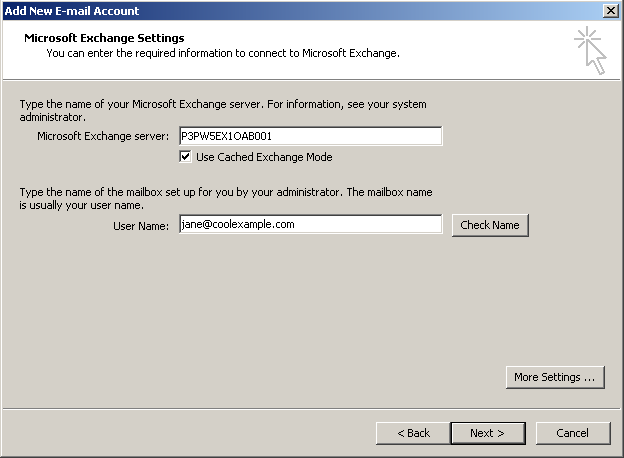Cancel the account setup
624x458 pixels.
pos(573,433)
